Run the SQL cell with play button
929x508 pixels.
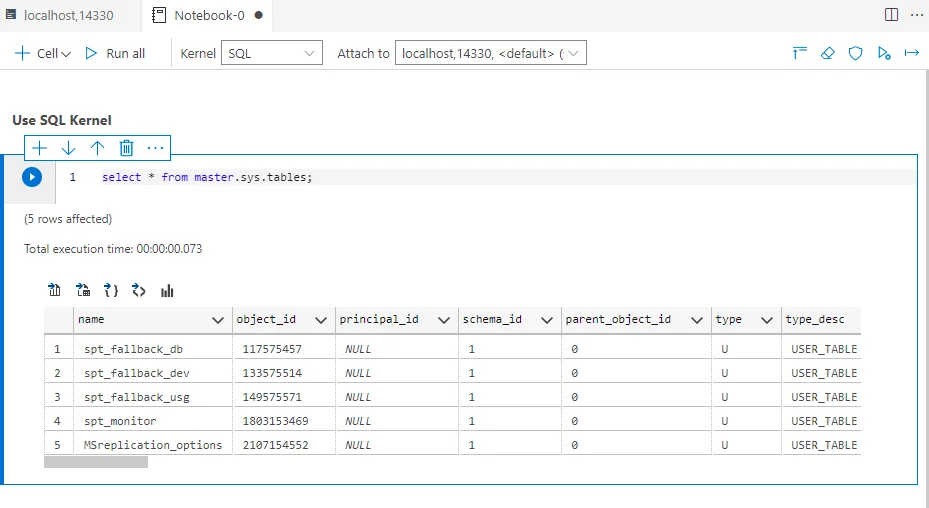click(32, 177)
